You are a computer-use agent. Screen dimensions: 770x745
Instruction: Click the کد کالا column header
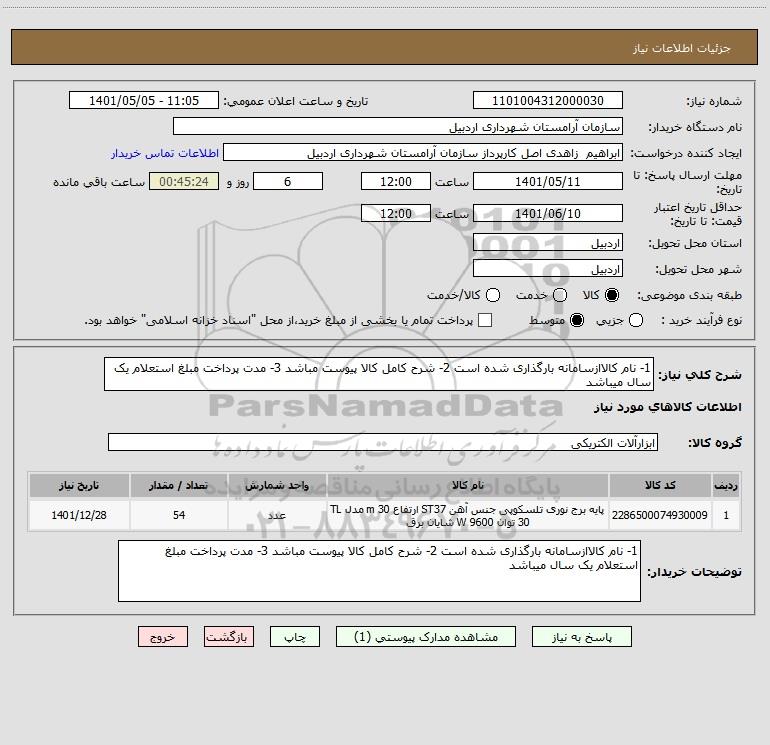tap(660, 486)
